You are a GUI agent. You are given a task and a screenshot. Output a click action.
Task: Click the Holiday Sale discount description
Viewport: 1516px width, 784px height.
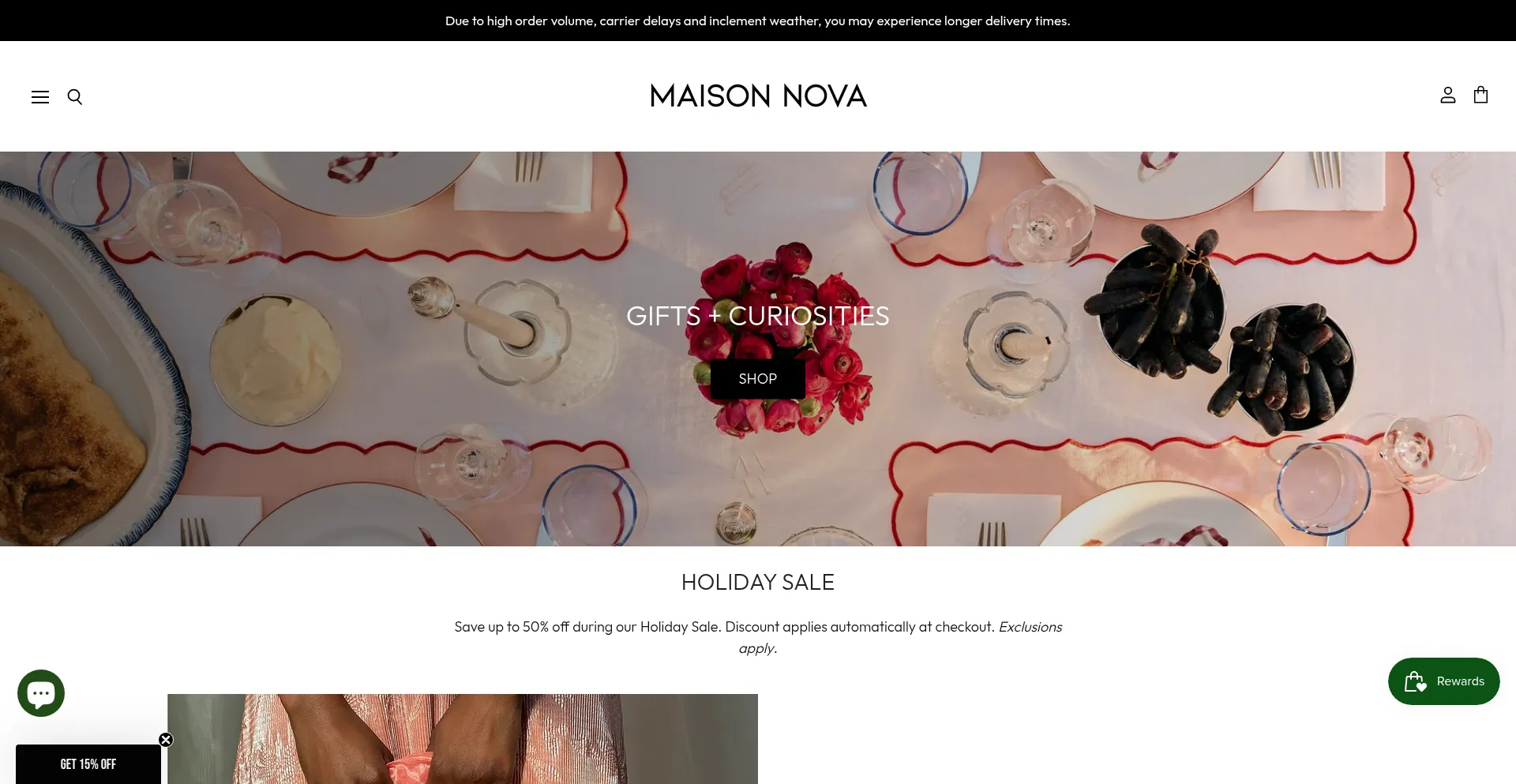click(758, 637)
